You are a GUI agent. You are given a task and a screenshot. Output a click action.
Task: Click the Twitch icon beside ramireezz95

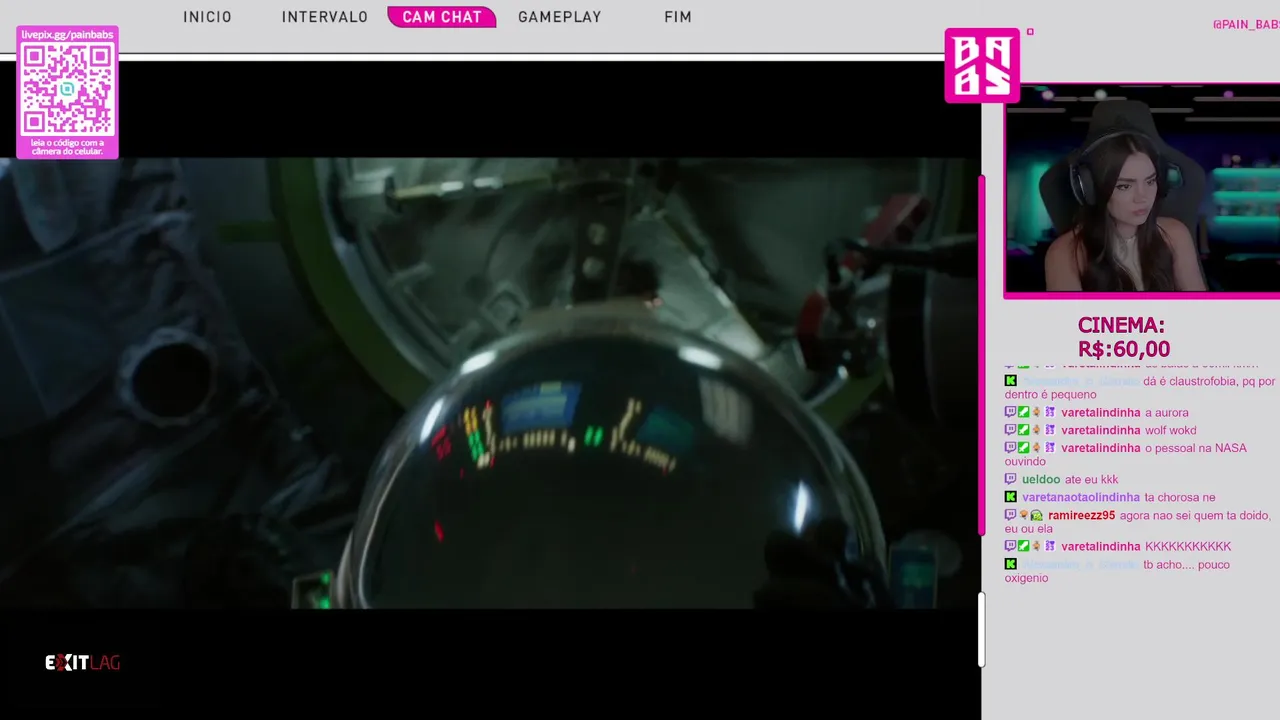(1011, 515)
